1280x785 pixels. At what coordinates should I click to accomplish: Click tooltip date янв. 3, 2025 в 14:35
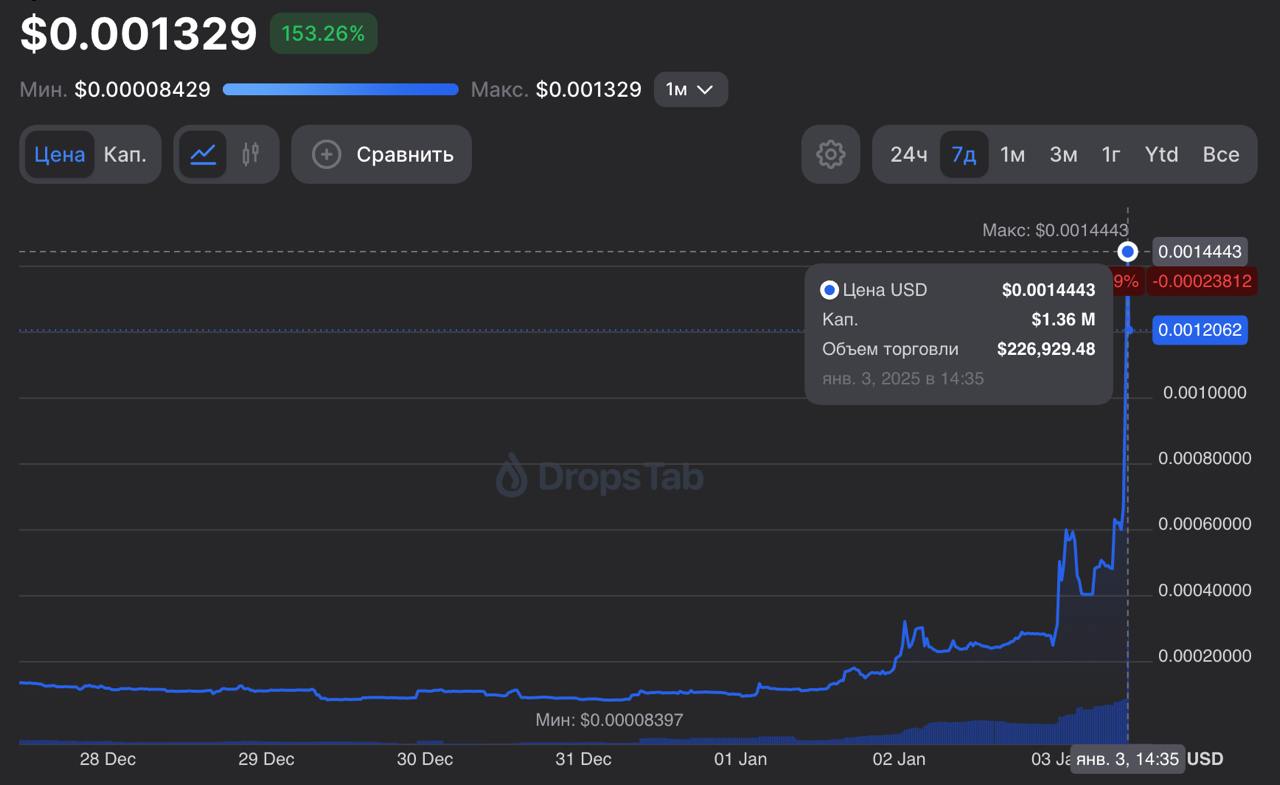click(903, 379)
